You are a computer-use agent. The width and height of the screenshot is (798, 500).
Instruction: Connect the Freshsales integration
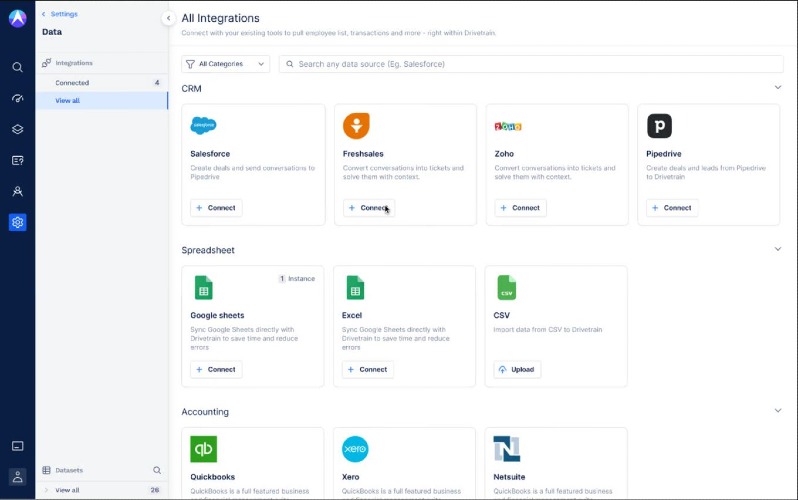click(x=369, y=208)
